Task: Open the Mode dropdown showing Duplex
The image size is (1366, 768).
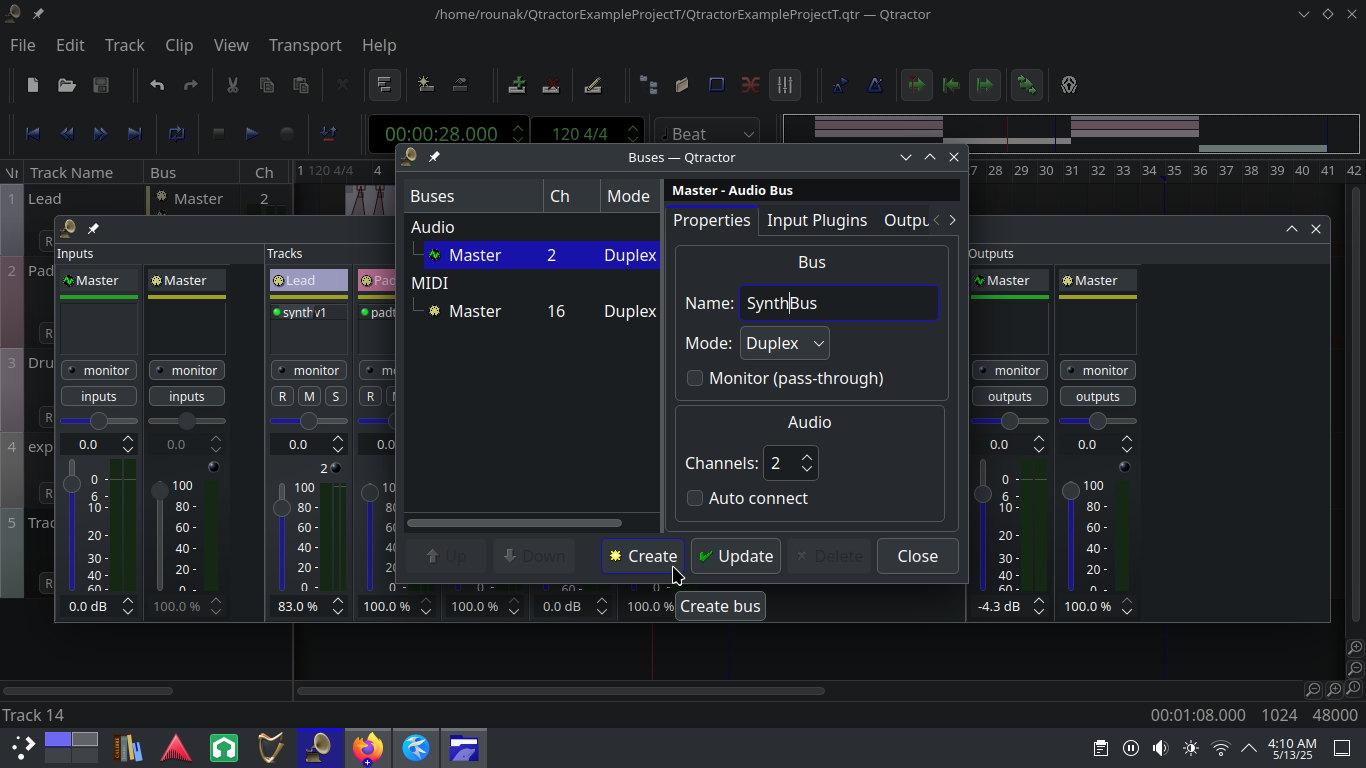Action: pos(784,343)
